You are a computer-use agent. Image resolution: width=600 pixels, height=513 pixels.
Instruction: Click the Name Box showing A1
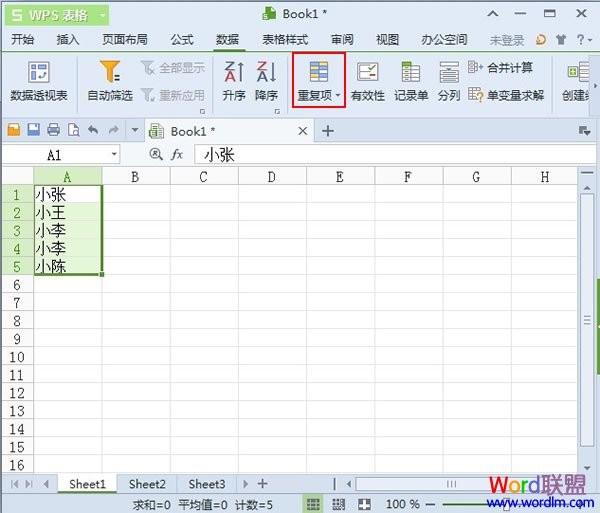point(55,155)
